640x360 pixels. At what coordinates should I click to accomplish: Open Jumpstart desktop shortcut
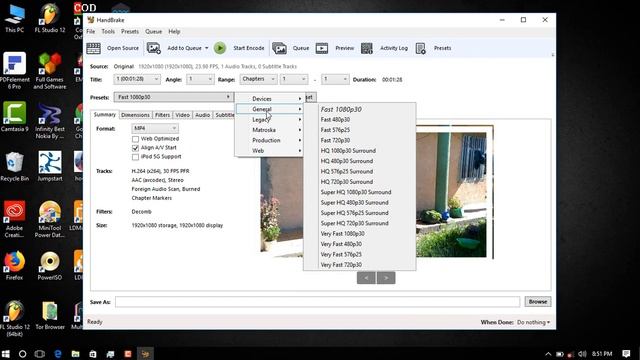pyautogui.click(x=50, y=167)
